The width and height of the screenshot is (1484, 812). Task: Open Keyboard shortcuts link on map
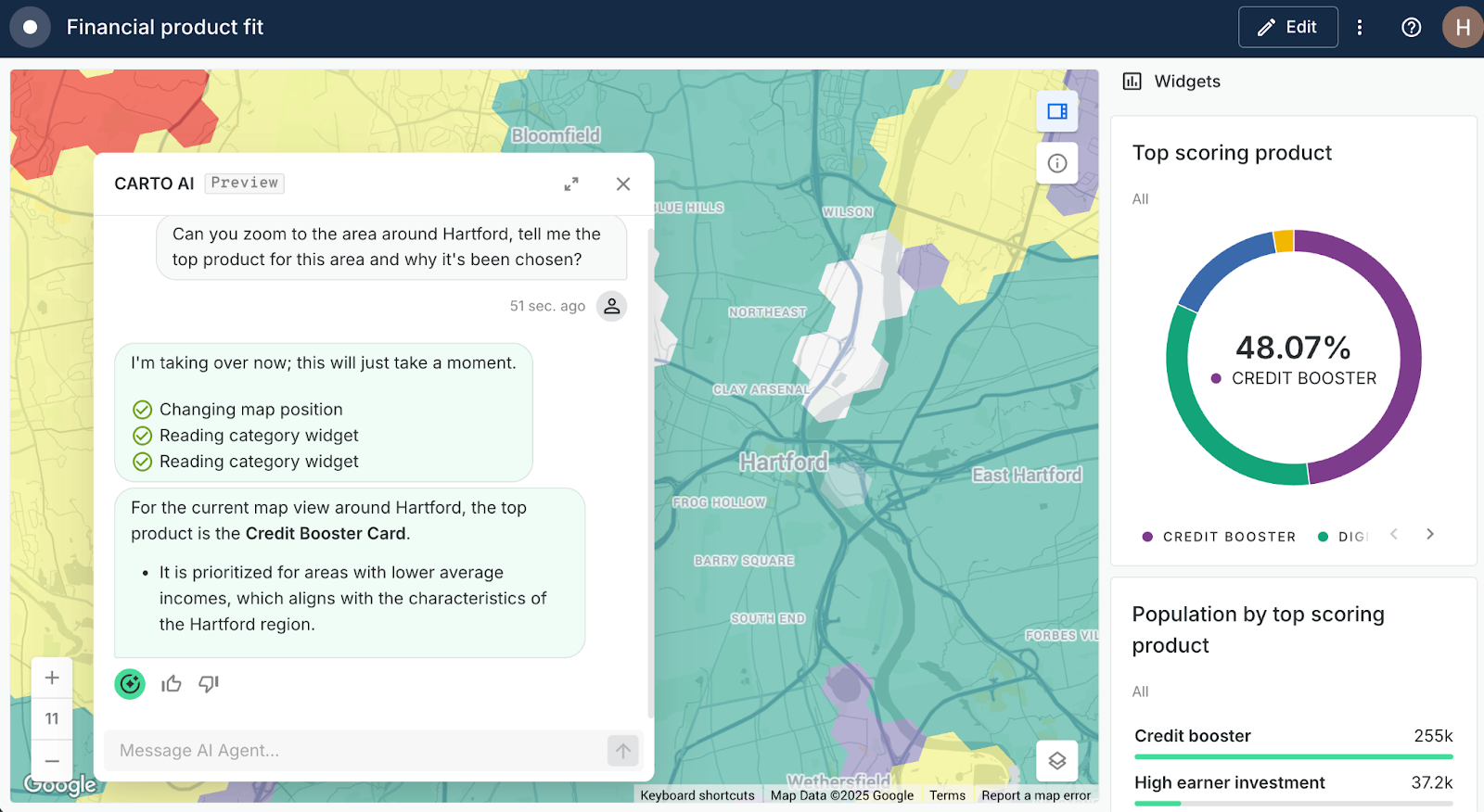click(x=697, y=795)
